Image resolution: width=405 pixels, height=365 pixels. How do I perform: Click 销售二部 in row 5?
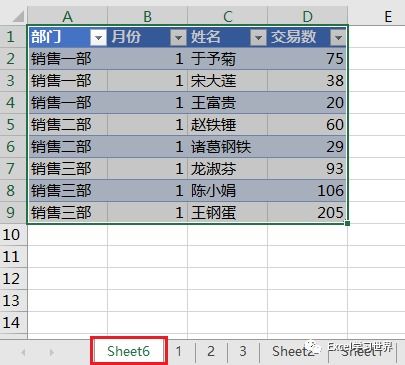(68, 125)
